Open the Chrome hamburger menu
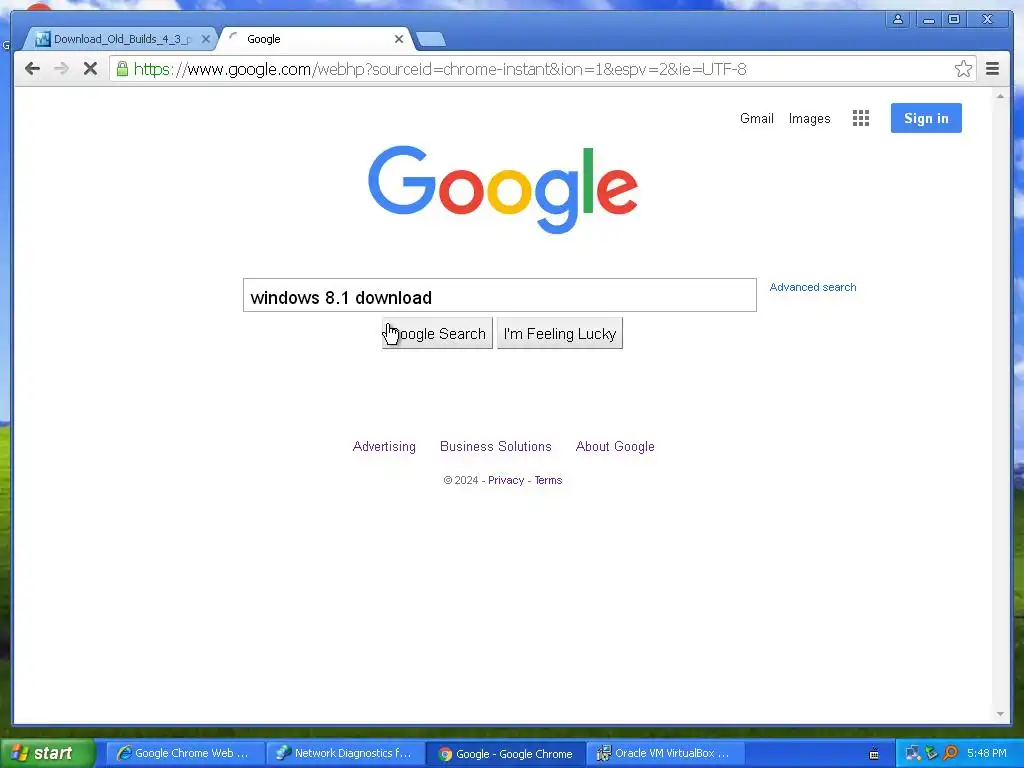This screenshot has width=1024, height=768. click(x=992, y=69)
